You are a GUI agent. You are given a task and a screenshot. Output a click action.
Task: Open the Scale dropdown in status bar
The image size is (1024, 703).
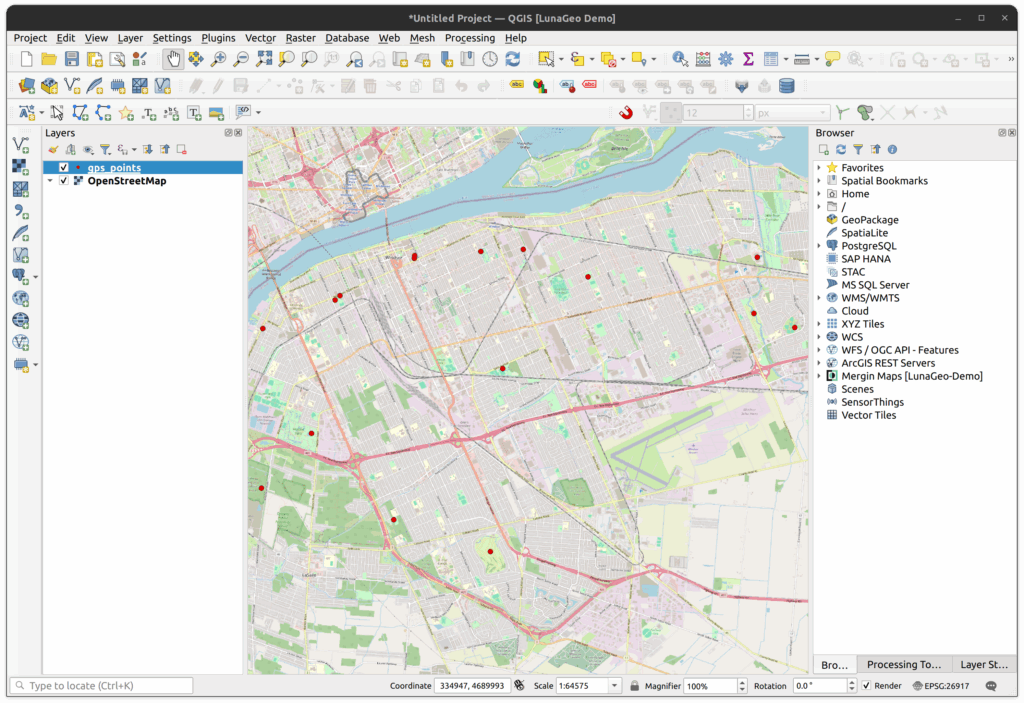click(613, 686)
